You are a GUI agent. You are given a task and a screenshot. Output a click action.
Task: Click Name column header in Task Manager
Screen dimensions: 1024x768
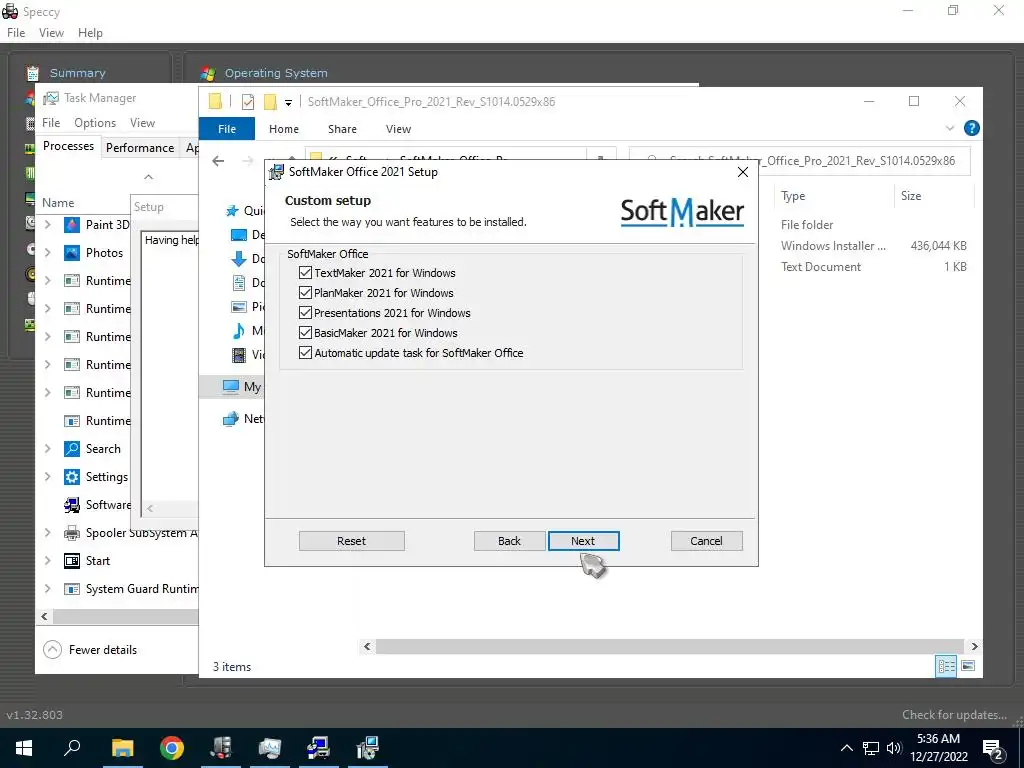[58, 203]
